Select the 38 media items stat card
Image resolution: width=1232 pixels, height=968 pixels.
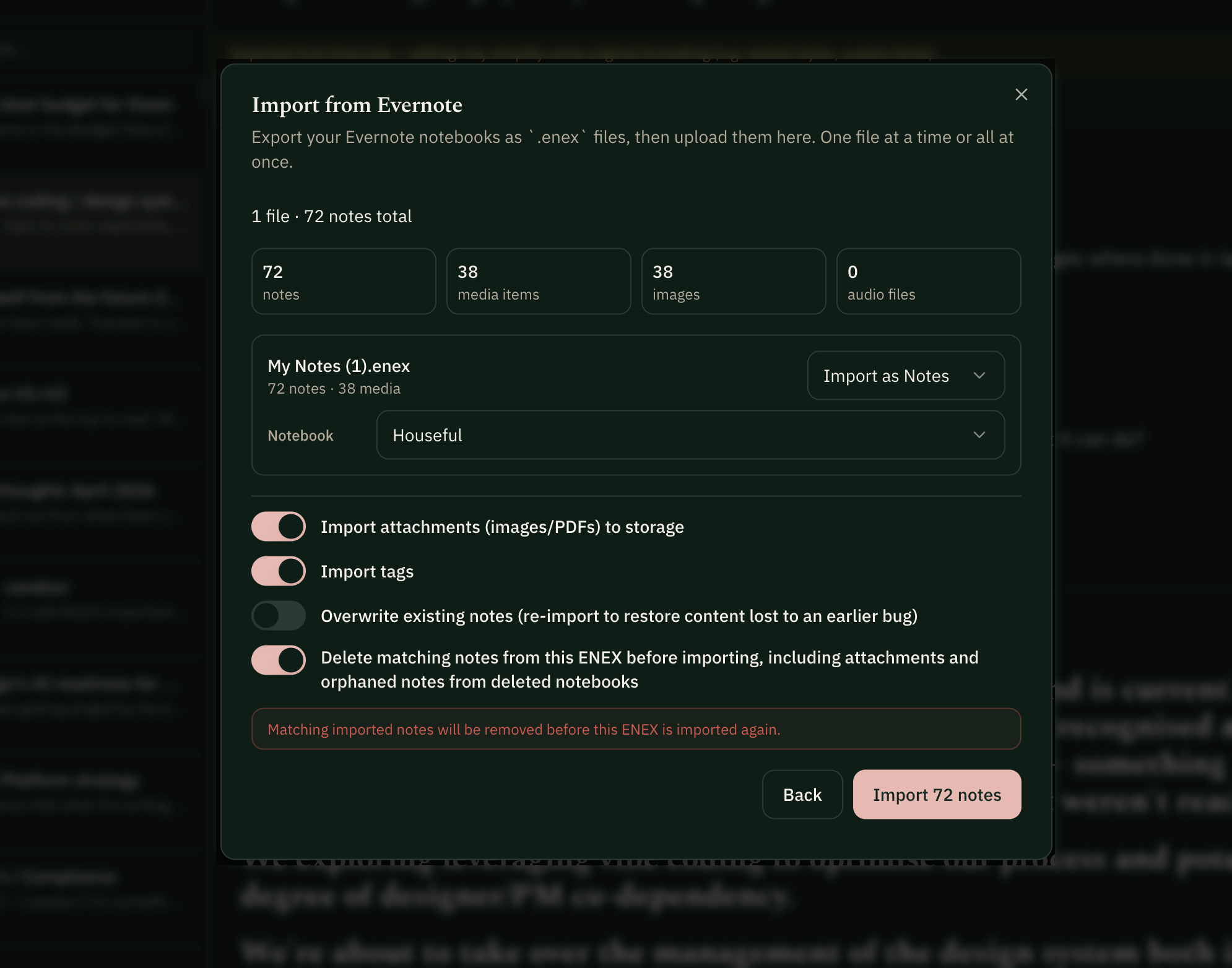pos(539,282)
